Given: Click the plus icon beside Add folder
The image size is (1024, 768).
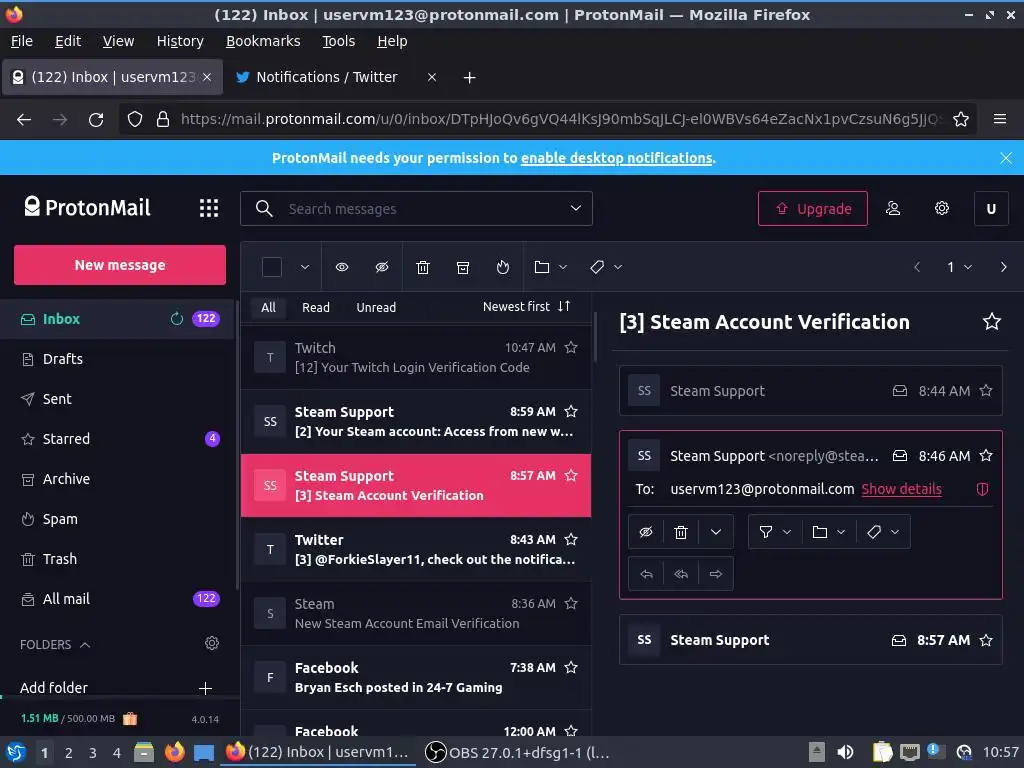Looking at the screenshot, I should click(205, 688).
